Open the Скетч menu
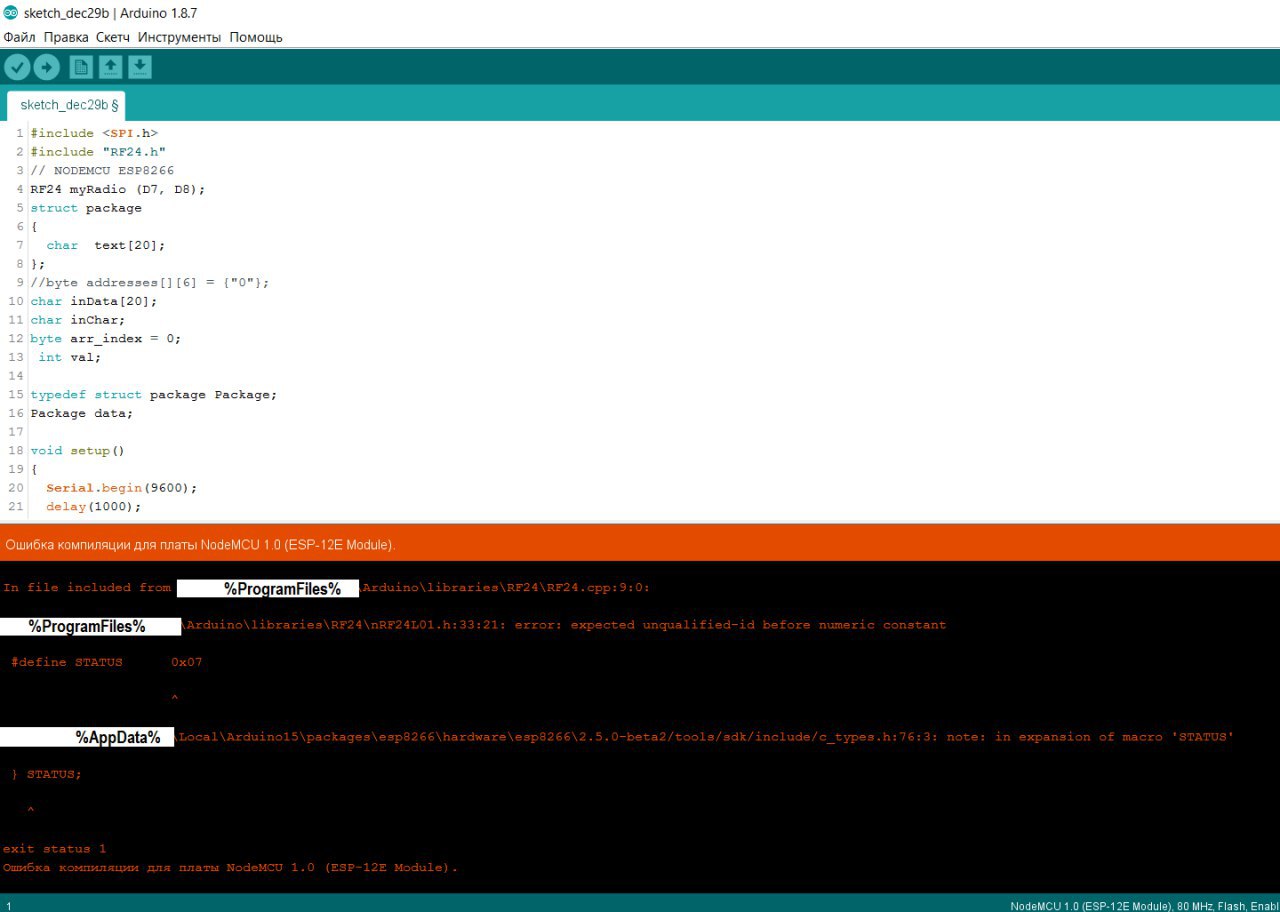The image size is (1280, 912). (113, 37)
